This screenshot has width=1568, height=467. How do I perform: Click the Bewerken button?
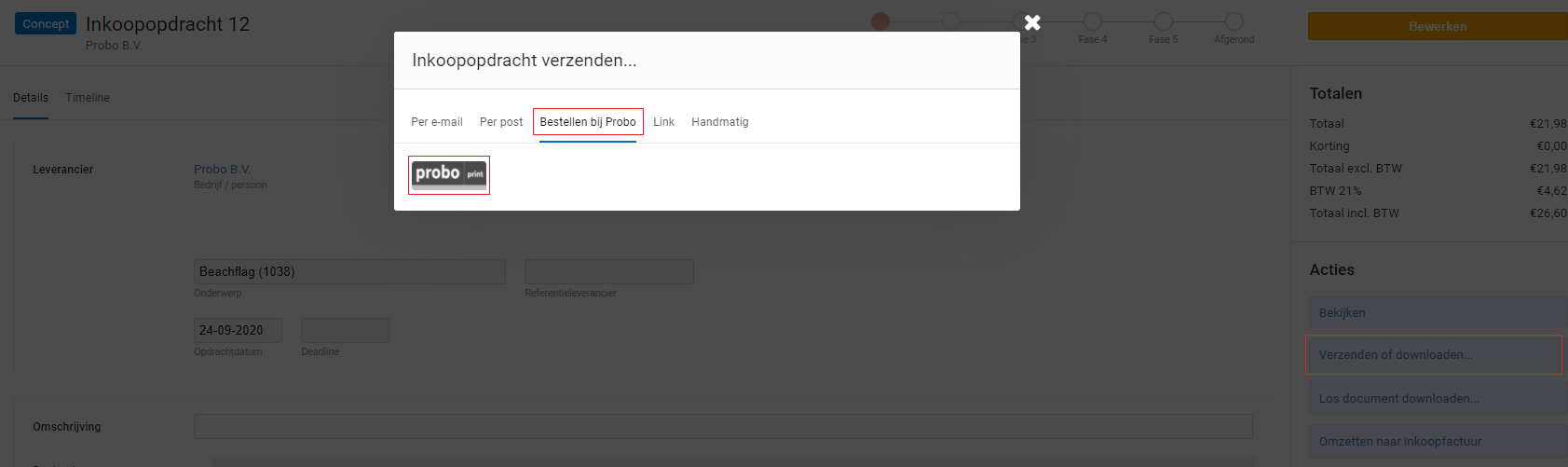(1438, 26)
